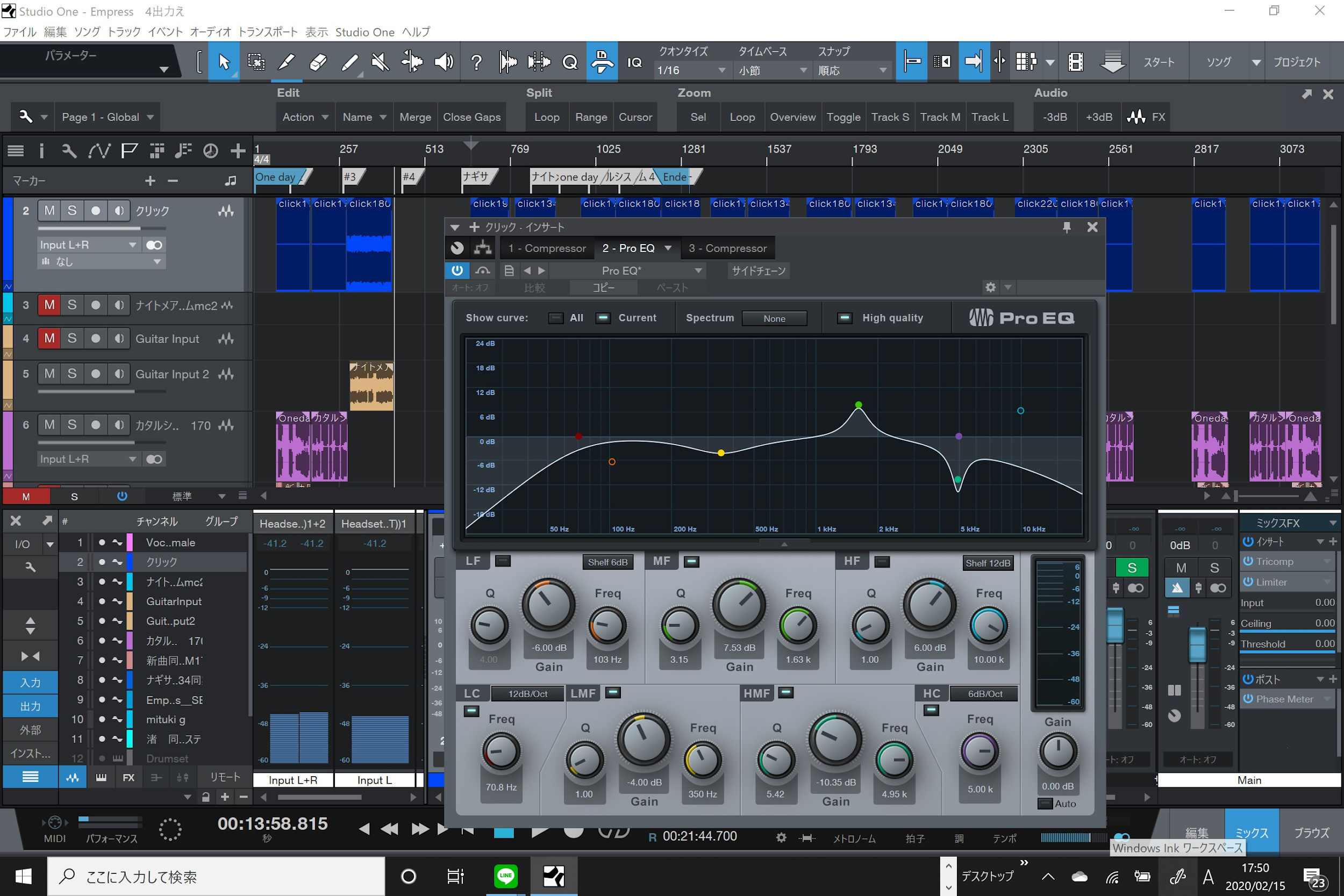Switch to 1 - Compressor tab
The width and height of the screenshot is (1344, 896).
pyautogui.click(x=547, y=248)
